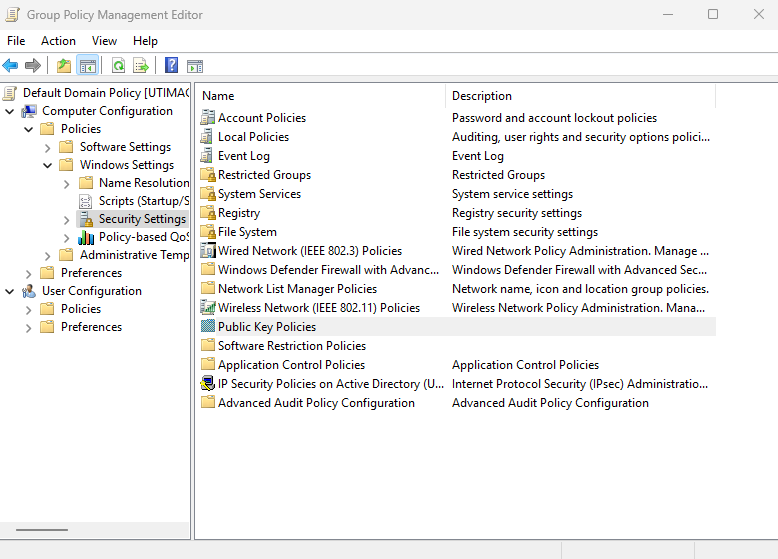Click the Wired Network (IEEE 802.3) Policies icon
778x559 pixels.
pos(208,251)
